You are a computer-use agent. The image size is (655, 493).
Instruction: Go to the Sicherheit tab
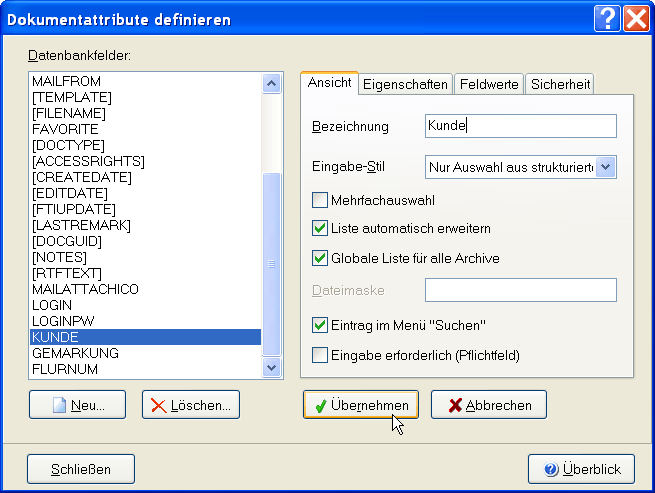tap(559, 85)
